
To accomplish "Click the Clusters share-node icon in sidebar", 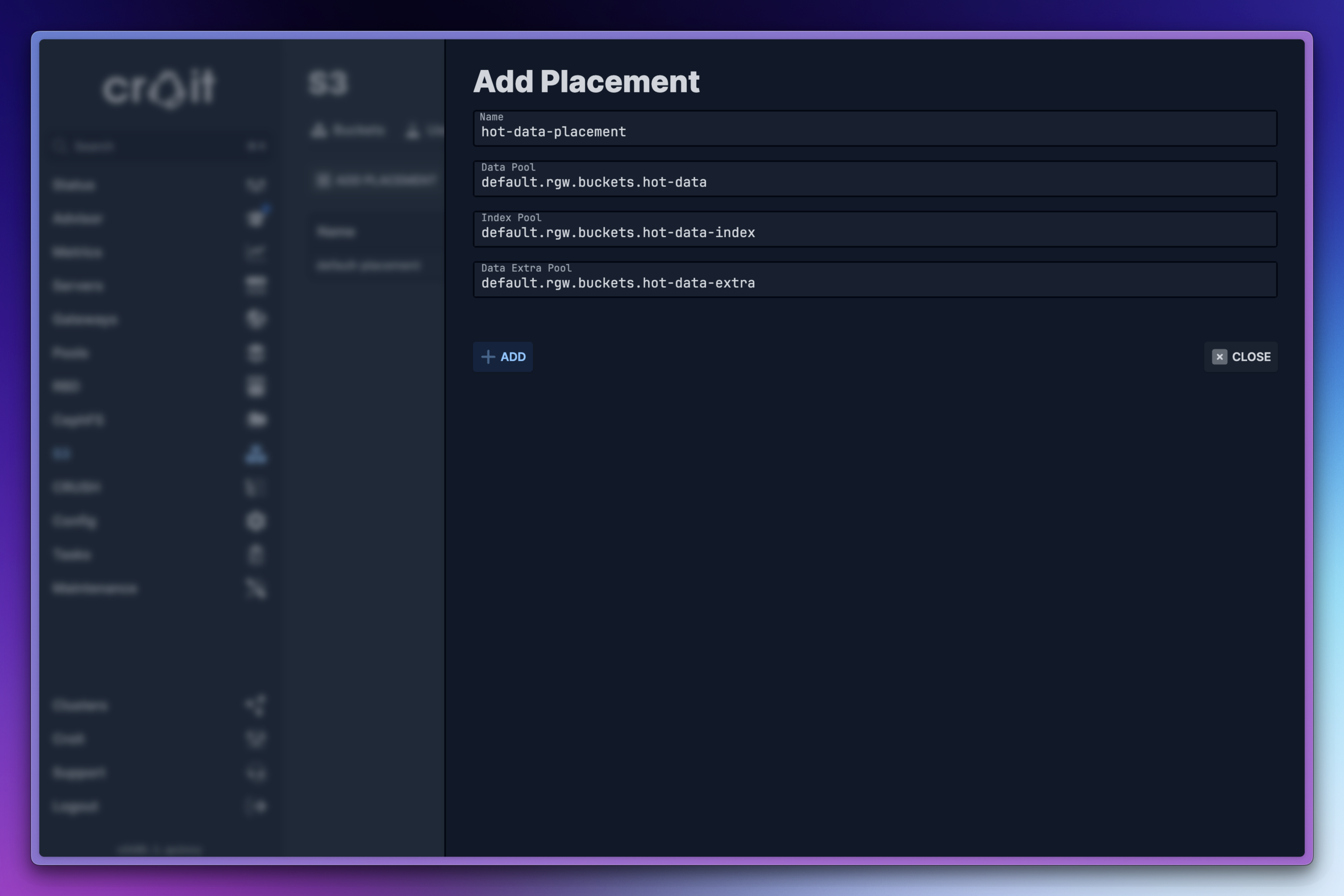I will (256, 705).
